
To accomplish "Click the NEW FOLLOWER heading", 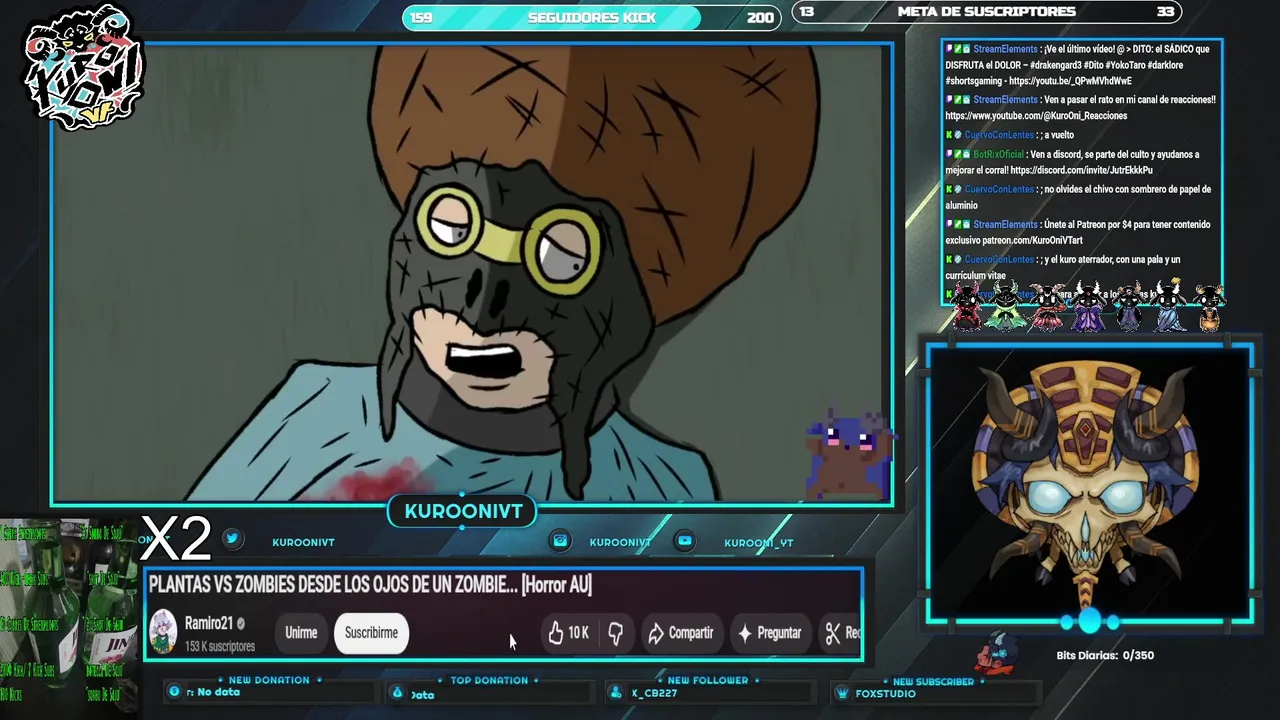I will coord(708,680).
